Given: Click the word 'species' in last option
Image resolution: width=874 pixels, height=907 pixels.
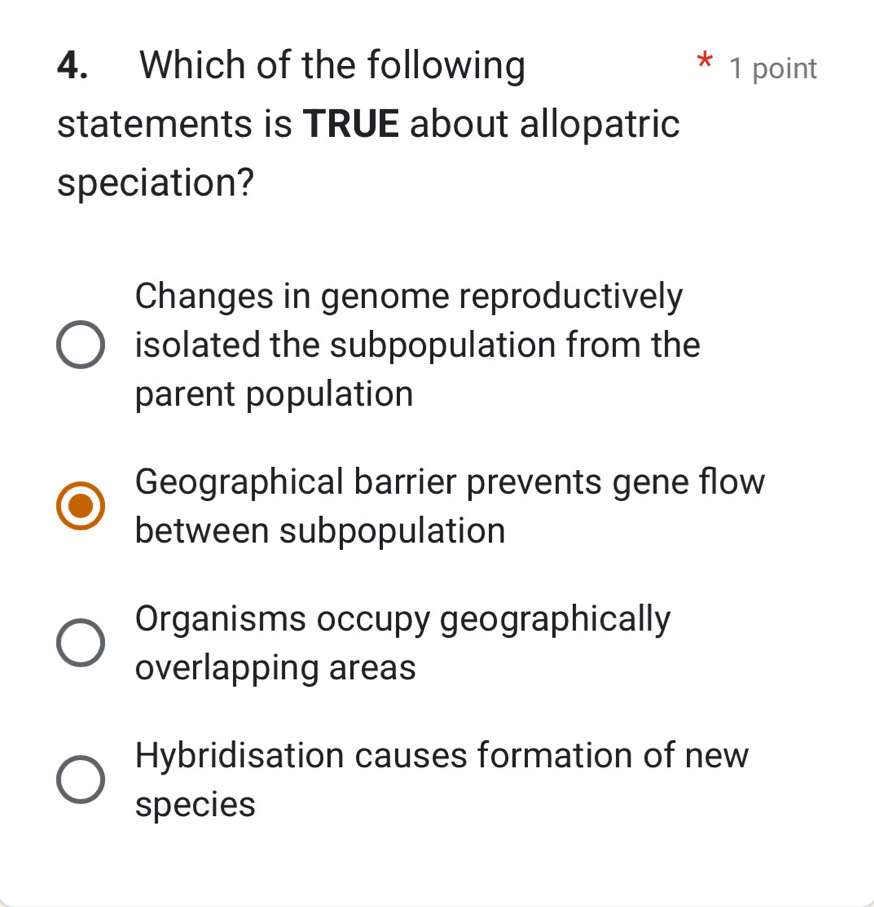Looking at the screenshot, I should [195, 804].
